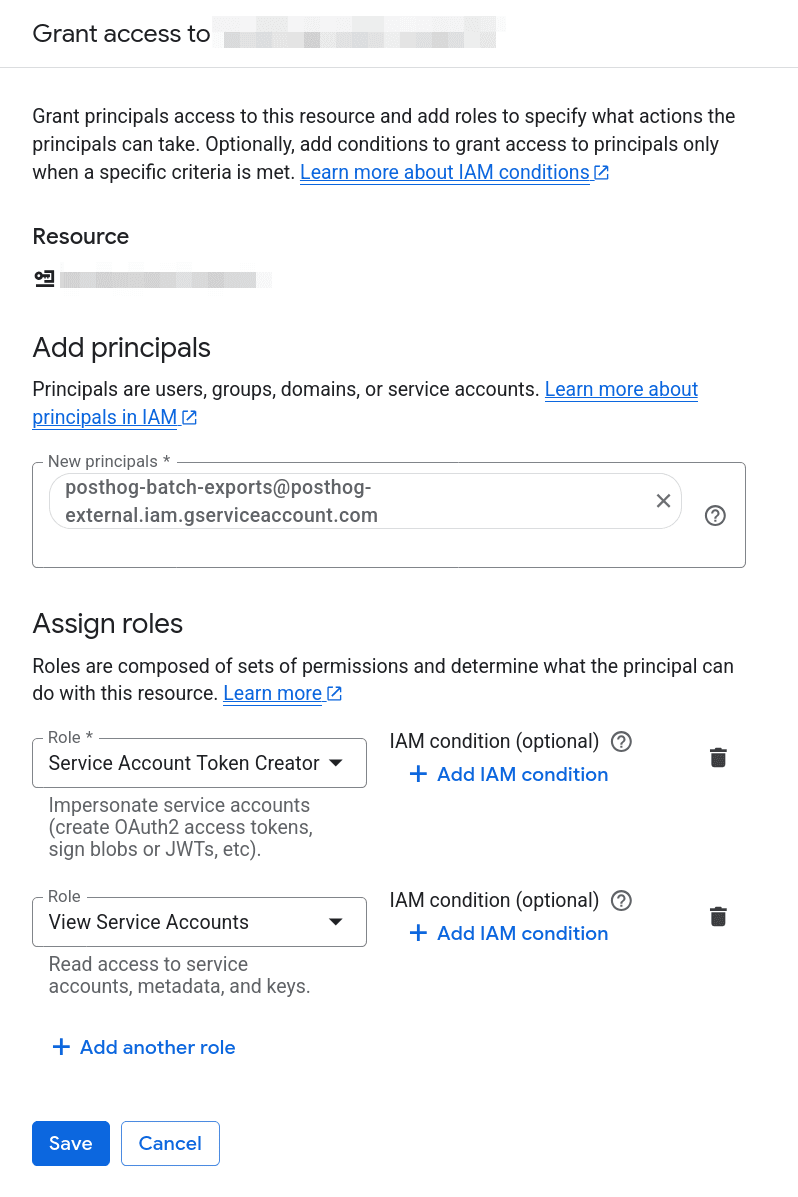Clear the principal email using the X icon
Viewport: 798px width, 1197px height.
coord(663,500)
